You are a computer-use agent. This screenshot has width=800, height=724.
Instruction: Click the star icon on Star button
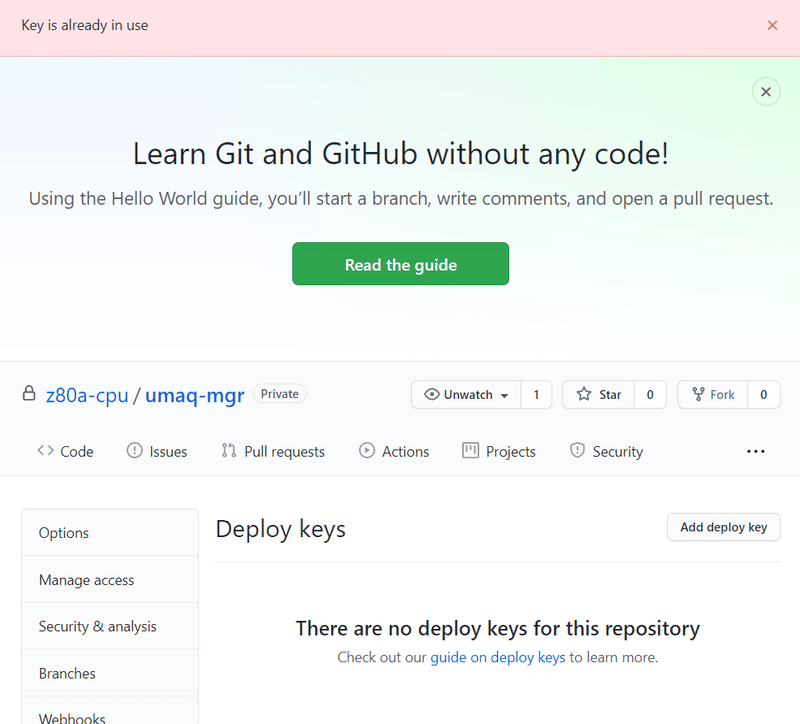coord(584,394)
